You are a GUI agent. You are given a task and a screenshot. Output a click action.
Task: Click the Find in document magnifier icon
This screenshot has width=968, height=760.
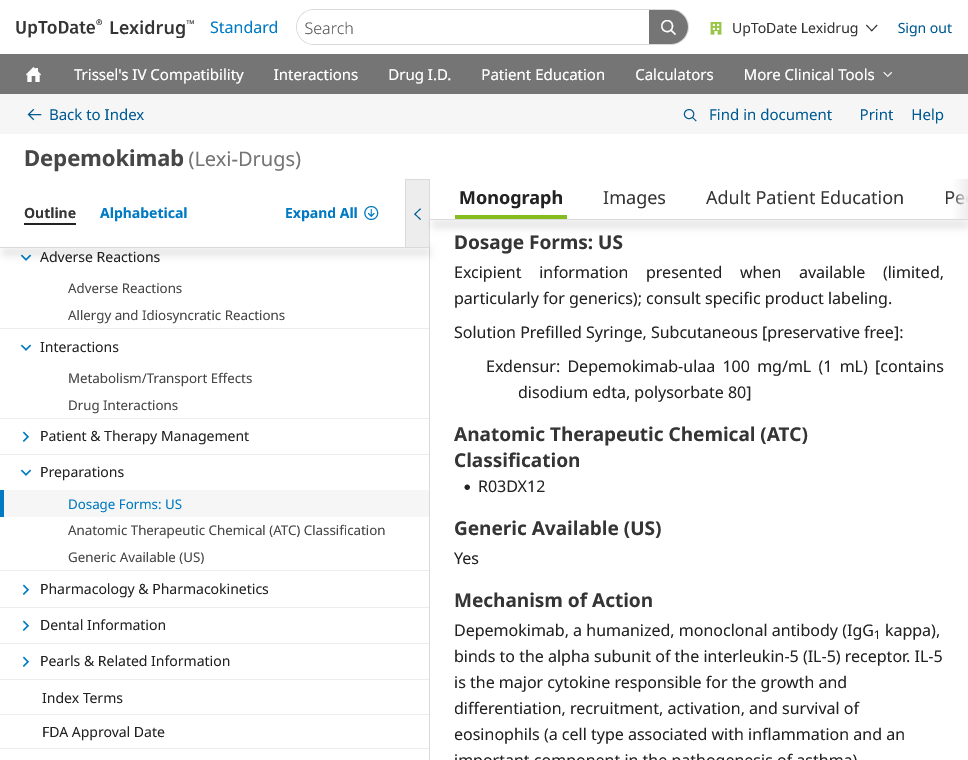689,115
